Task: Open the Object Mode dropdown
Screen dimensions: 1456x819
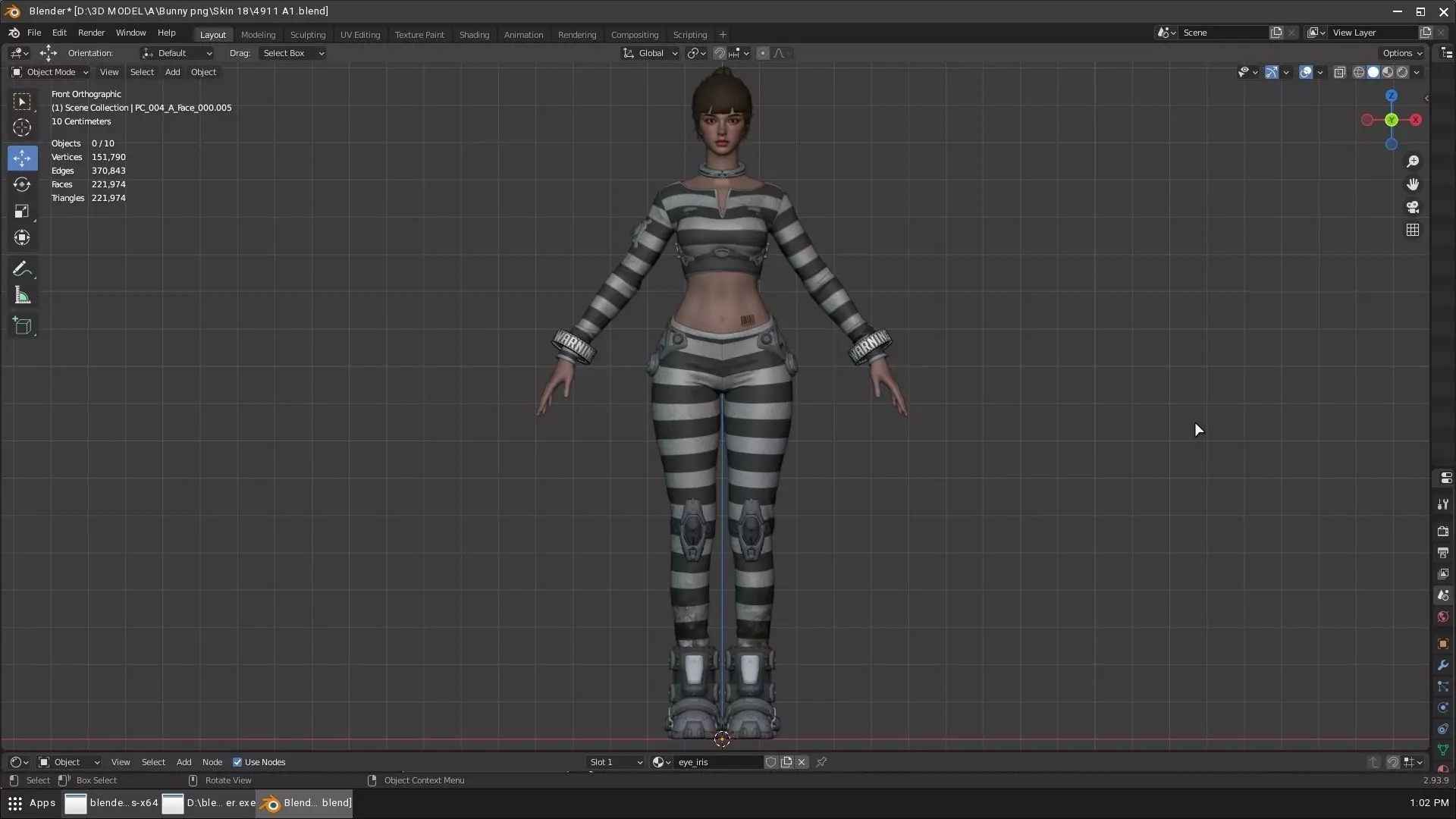Action: (x=50, y=72)
